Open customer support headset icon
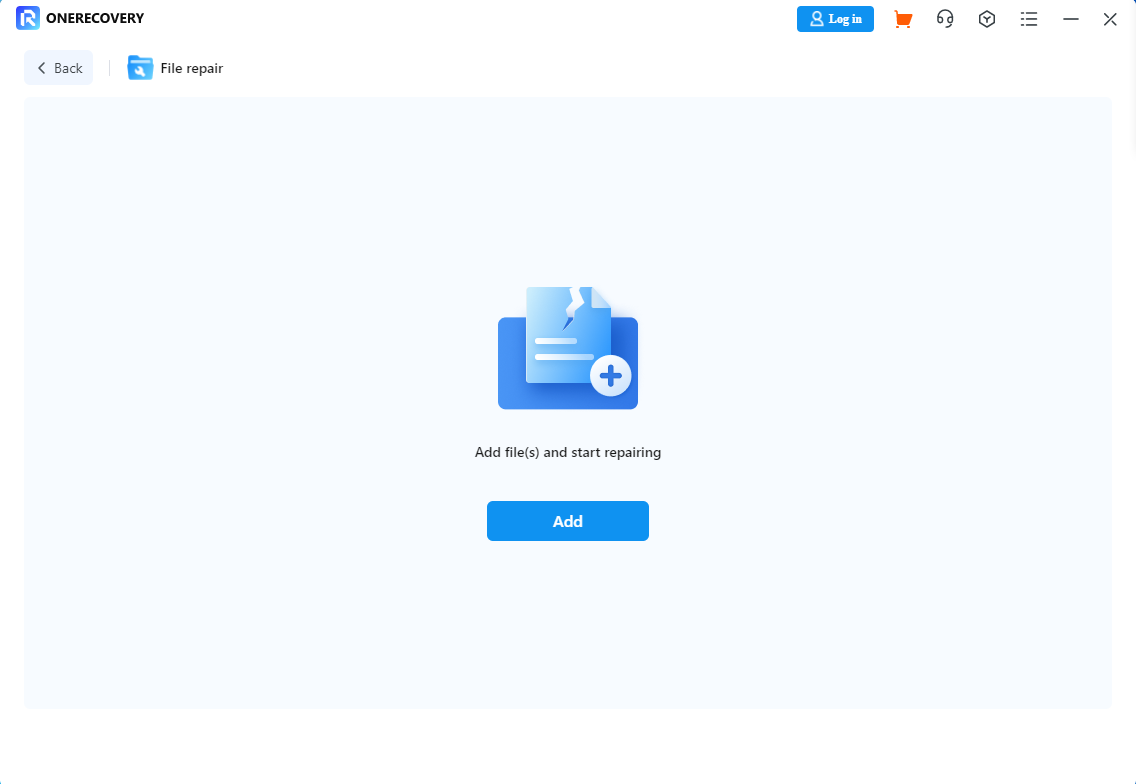 945,19
